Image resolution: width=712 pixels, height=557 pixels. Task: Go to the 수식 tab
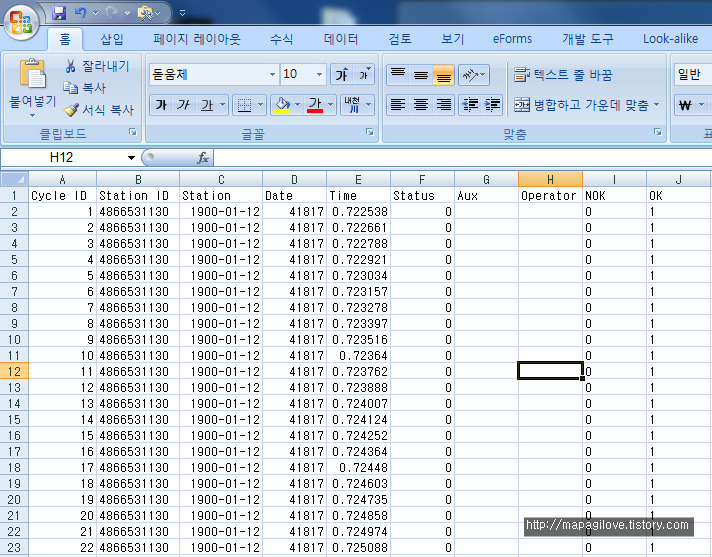click(x=282, y=39)
